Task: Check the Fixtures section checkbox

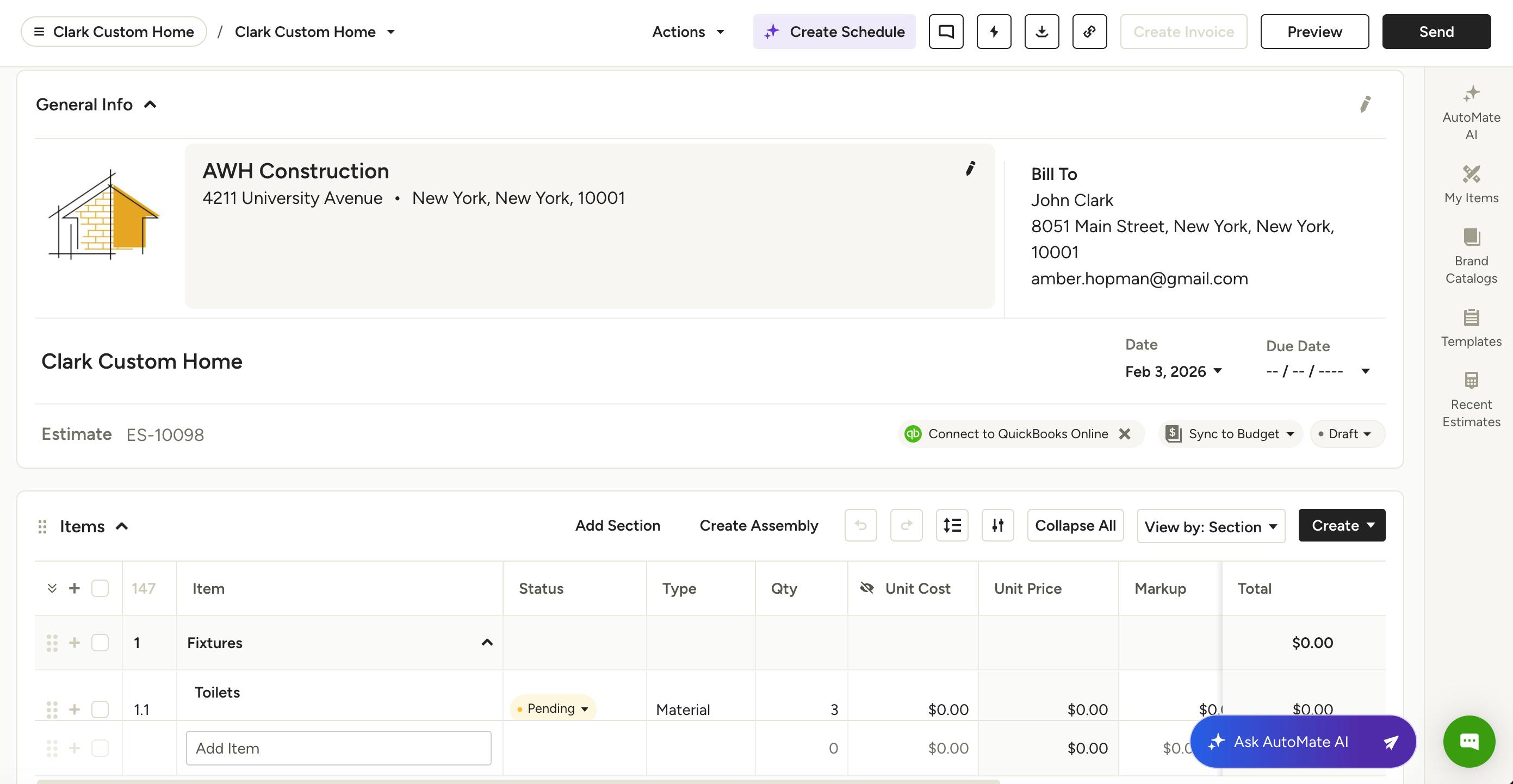Action: click(x=100, y=643)
